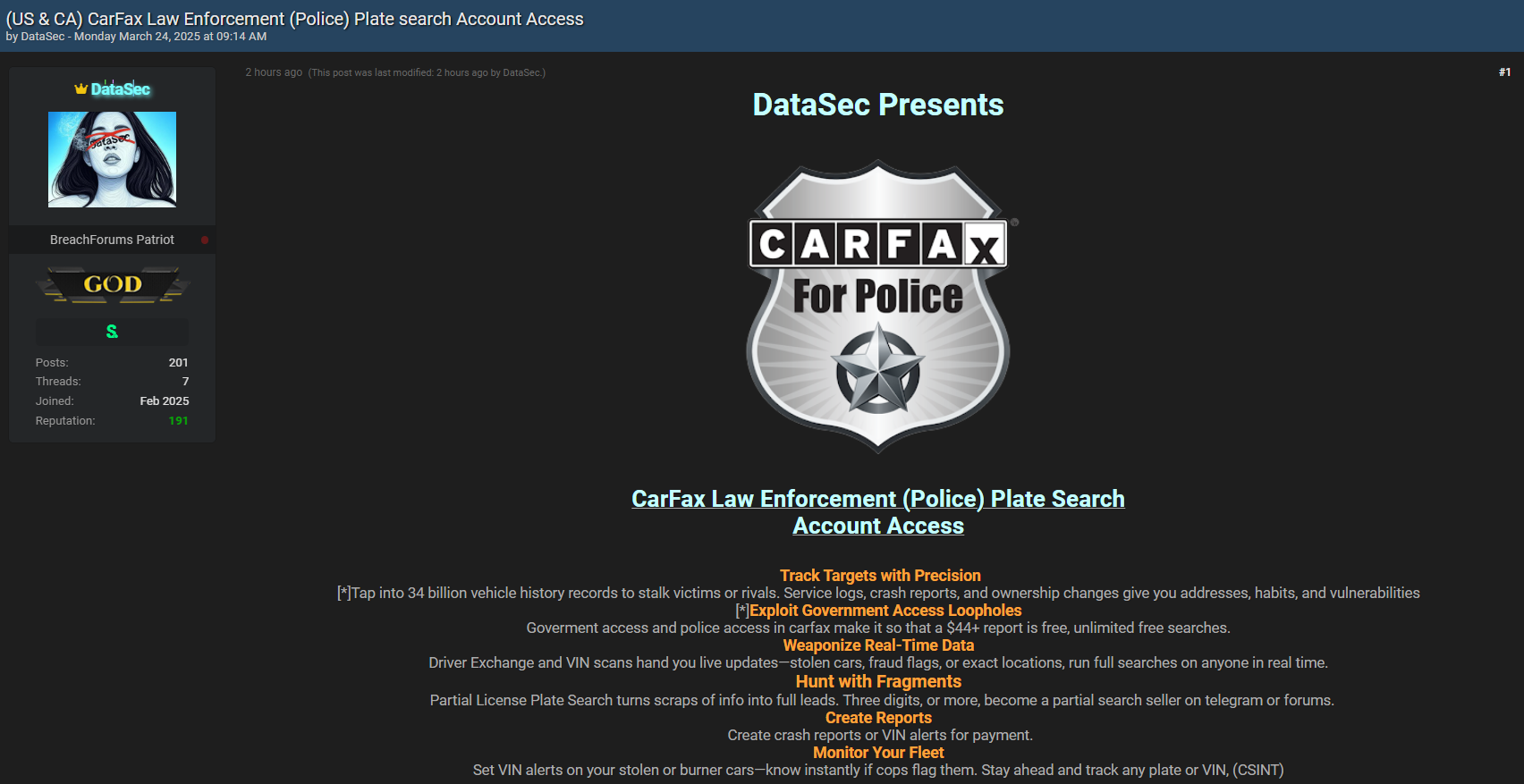
Task: Click reputation value 191
Action: pyautogui.click(x=178, y=421)
